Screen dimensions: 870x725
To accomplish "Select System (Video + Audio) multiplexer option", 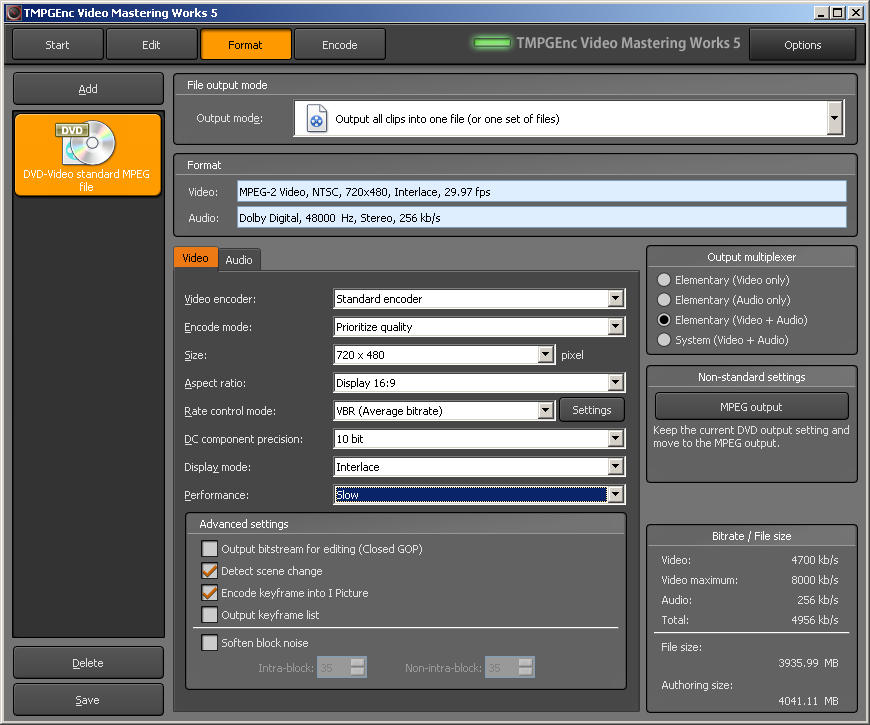I will pyautogui.click(x=664, y=340).
